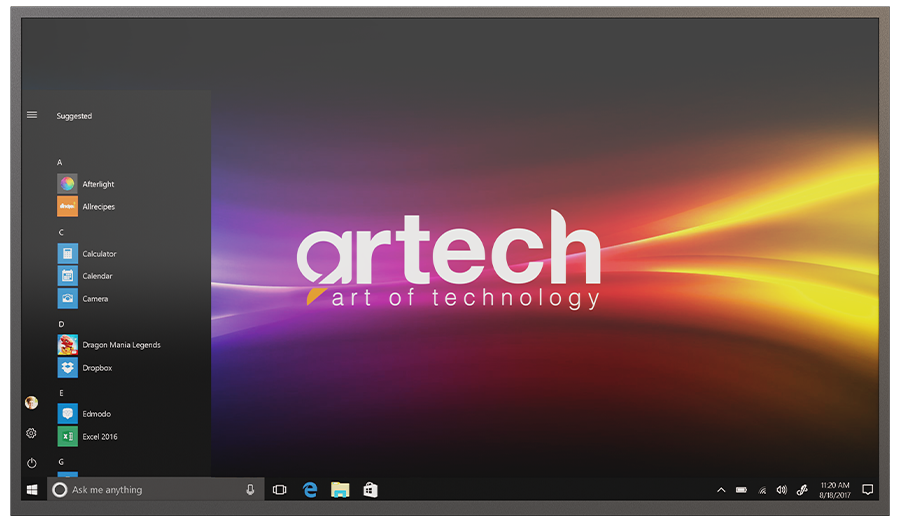This screenshot has height=522, width=900.
Task: Click the letter D group header
Action: pos(60,324)
